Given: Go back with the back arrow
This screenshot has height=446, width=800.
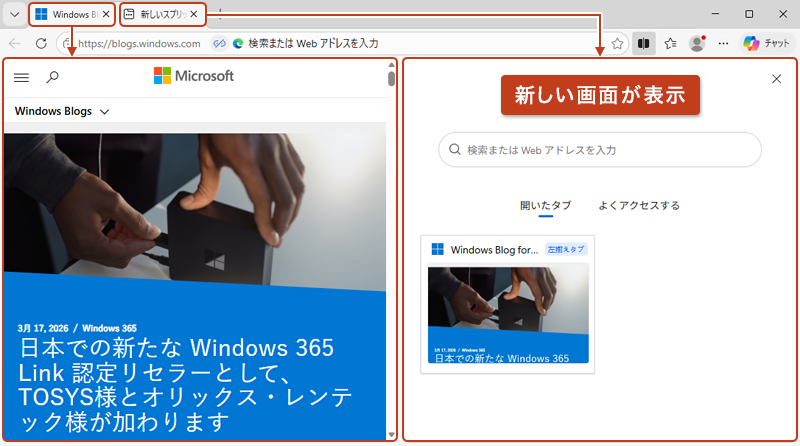Looking at the screenshot, I should (x=15, y=43).
